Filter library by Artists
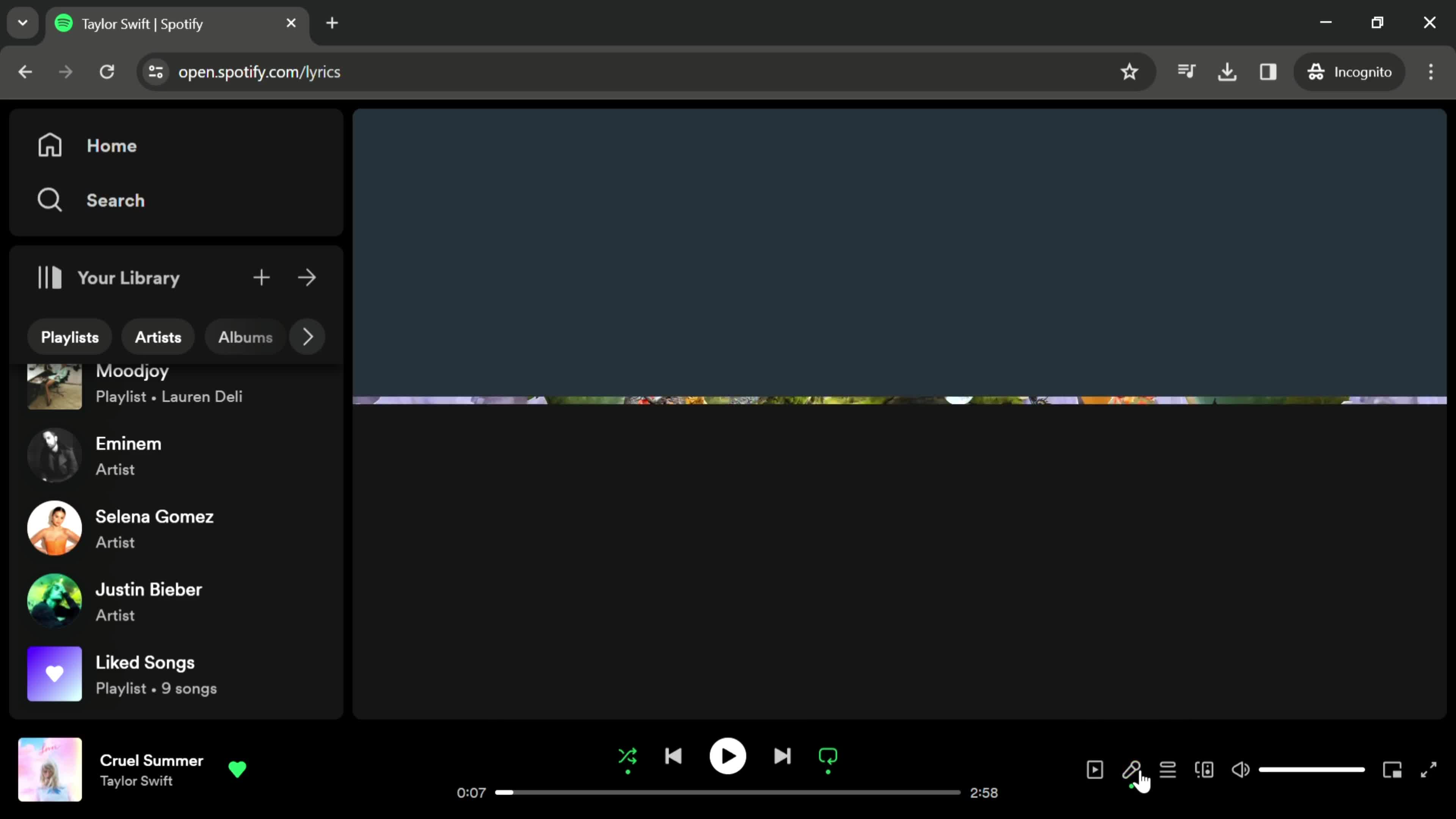 click(x=158, y=337)
